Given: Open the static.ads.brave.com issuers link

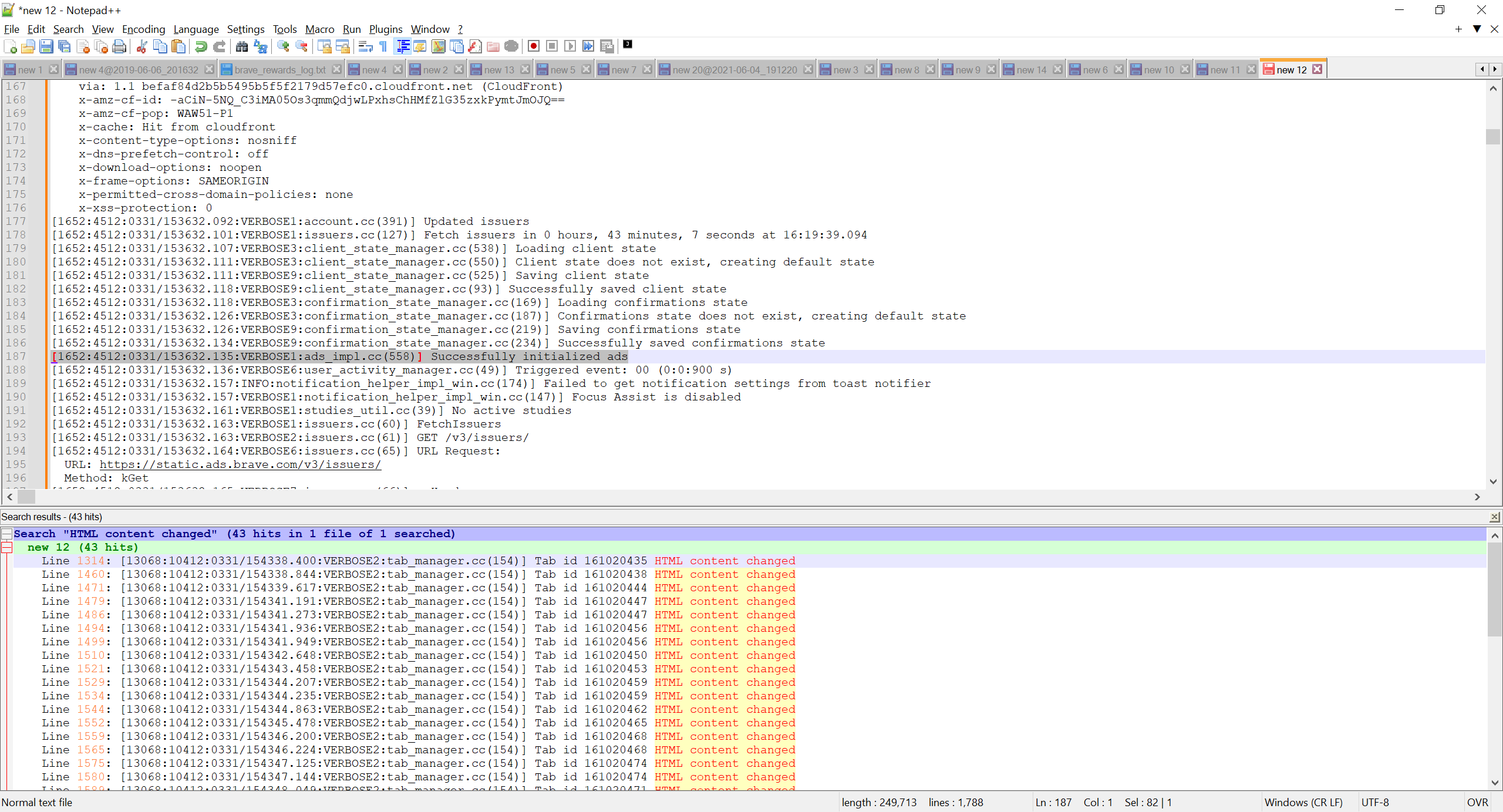Looking at the screenshot, I should pyautogui.click(x=240, y=464).
